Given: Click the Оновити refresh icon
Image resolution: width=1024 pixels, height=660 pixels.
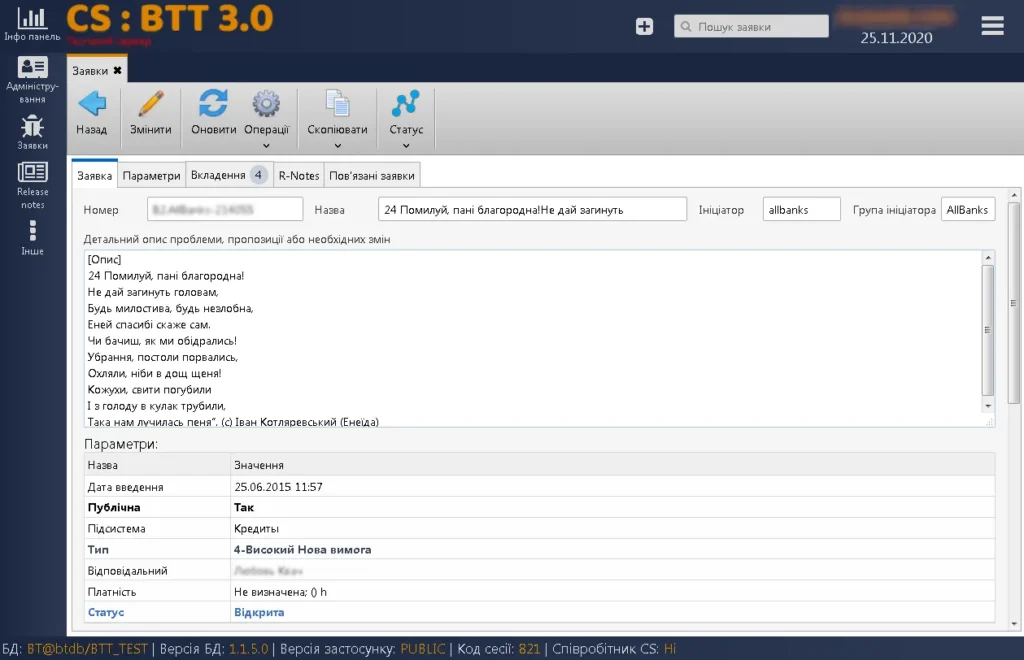Looking at the screenshot, I should (214, 103).
